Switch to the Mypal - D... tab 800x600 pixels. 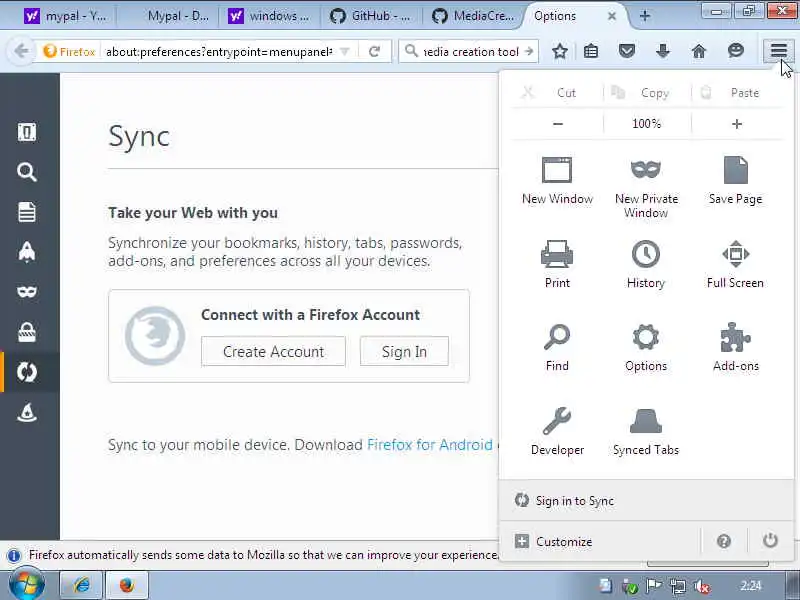pyautogui.click(x=168, y=16)
